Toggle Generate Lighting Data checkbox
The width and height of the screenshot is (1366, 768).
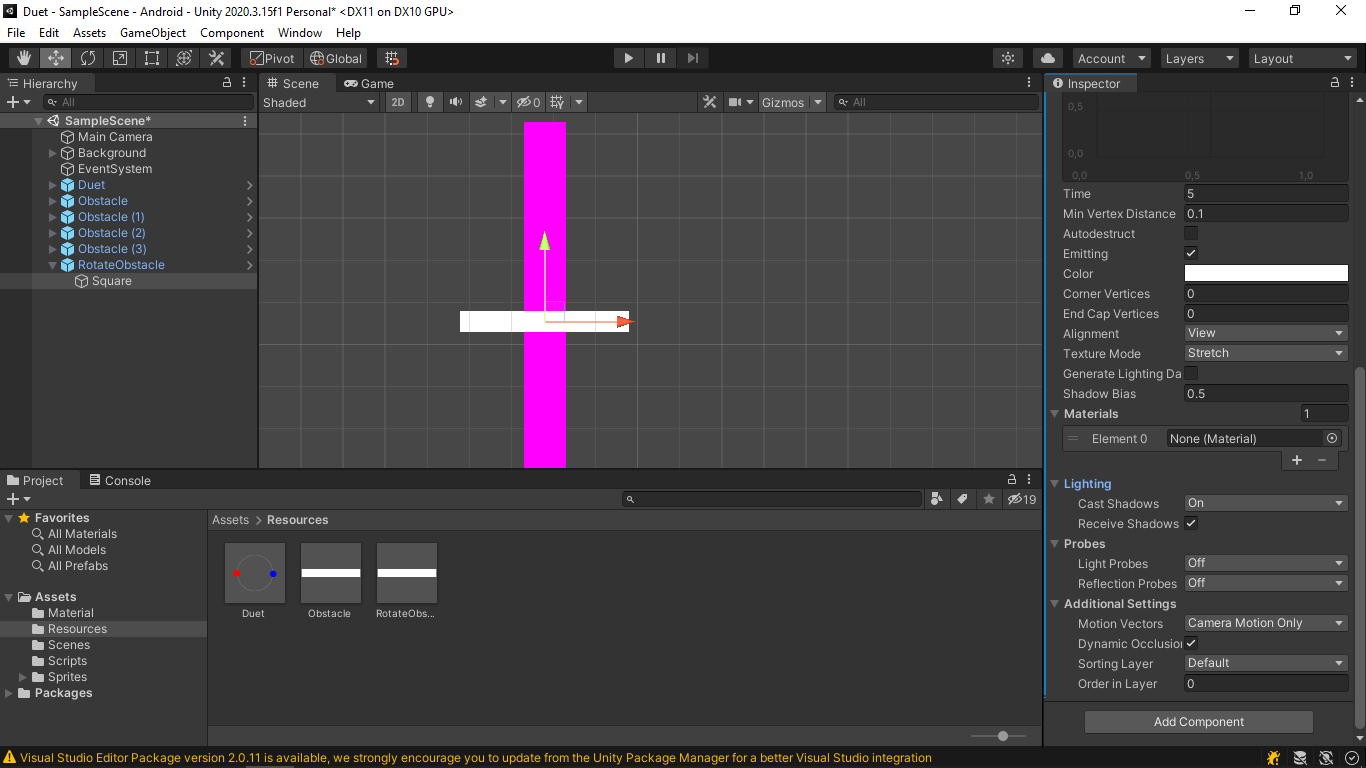click(x=1191, y=373)
